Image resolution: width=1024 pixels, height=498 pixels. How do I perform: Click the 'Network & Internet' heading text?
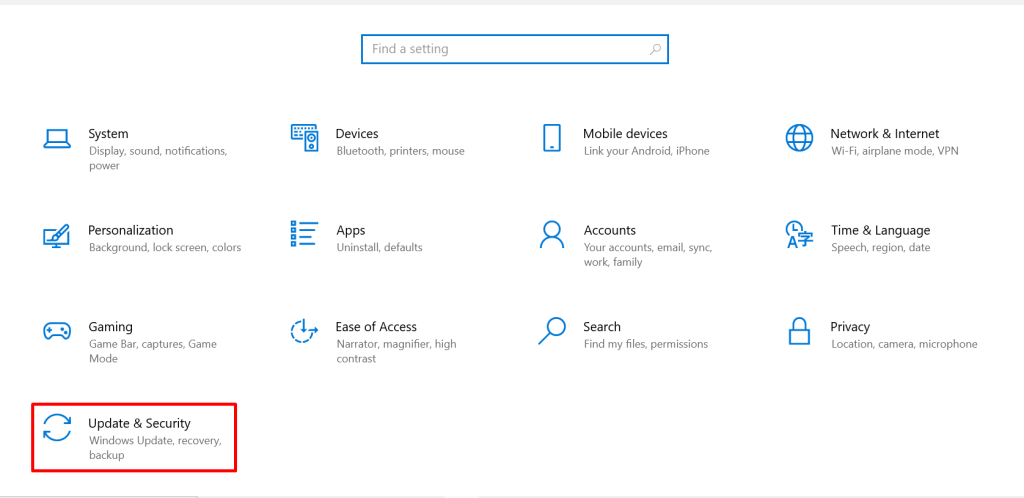tap(884, 134)
